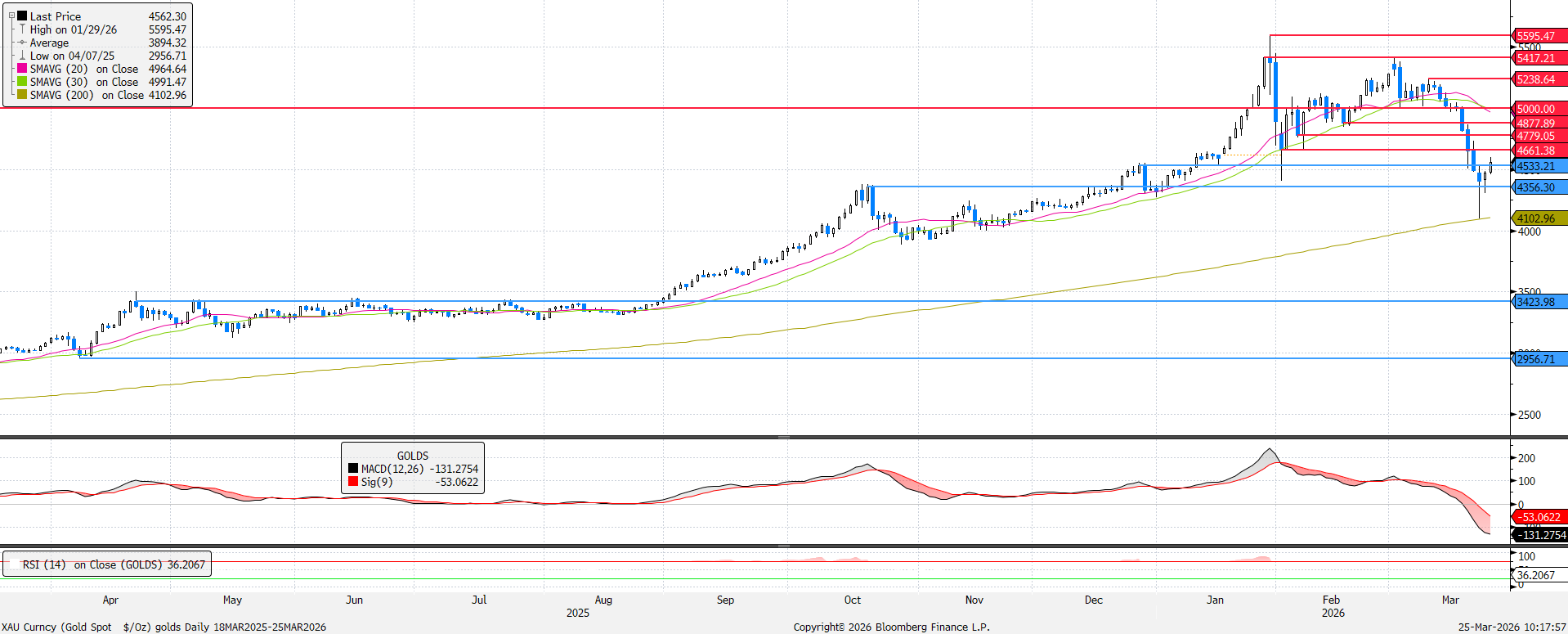Click the red Sig(9) legend swatch

(353, 482)
